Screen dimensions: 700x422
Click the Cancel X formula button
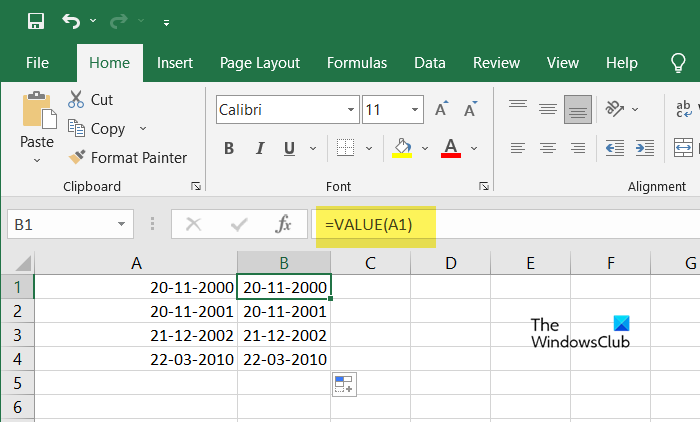193,224
